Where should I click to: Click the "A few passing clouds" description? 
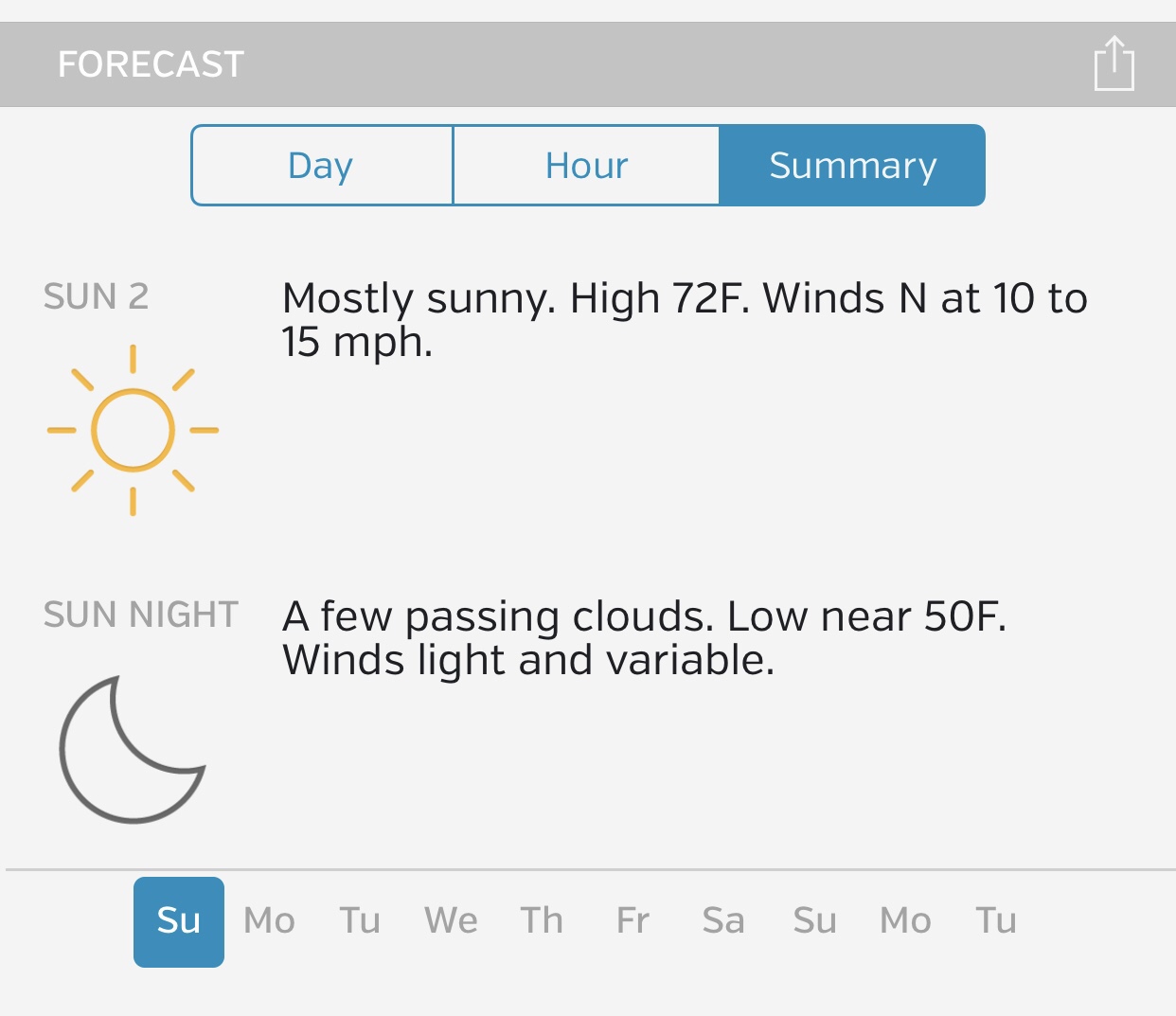(644, 638)
